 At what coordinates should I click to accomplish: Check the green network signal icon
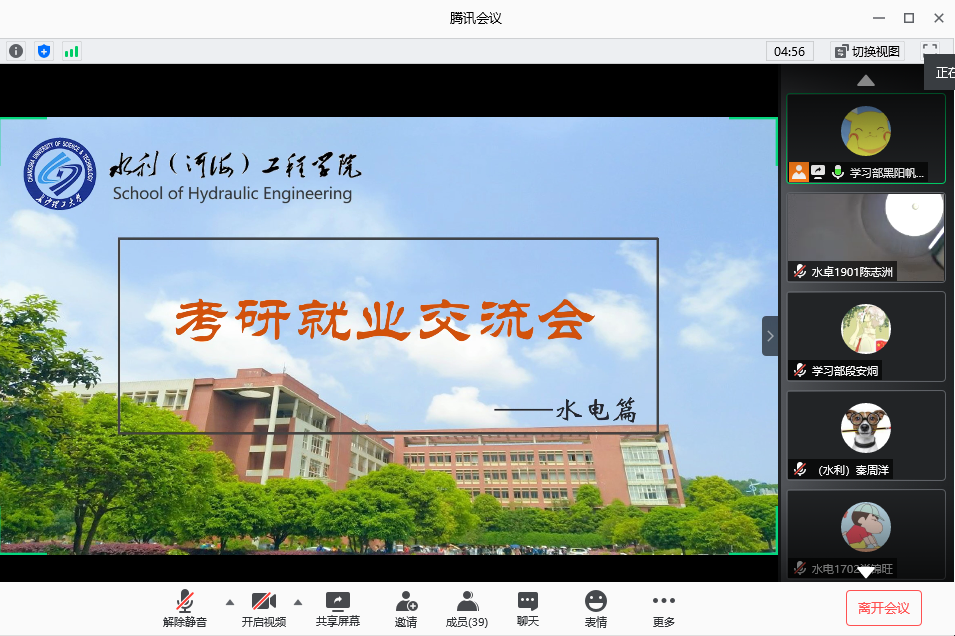(71, 51)
